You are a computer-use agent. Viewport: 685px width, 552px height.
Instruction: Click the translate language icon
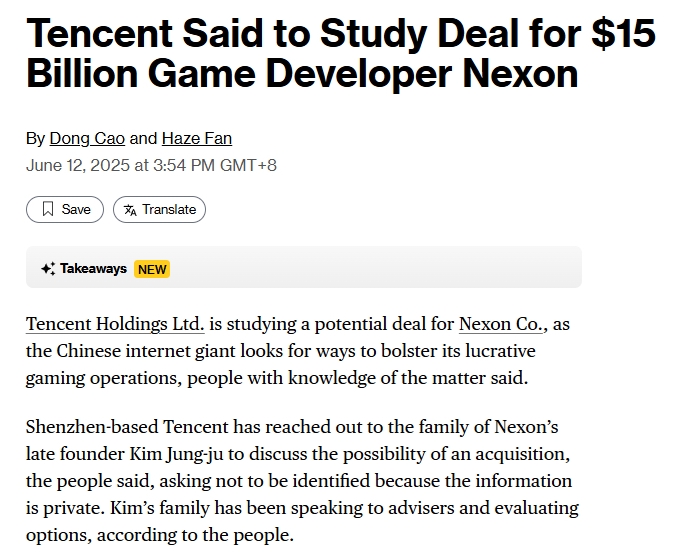point(129,209)
